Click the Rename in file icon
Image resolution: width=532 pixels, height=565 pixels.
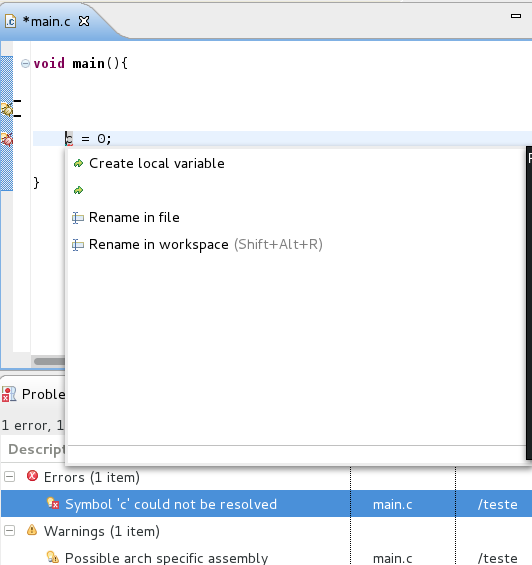click(x=78, y=218)
